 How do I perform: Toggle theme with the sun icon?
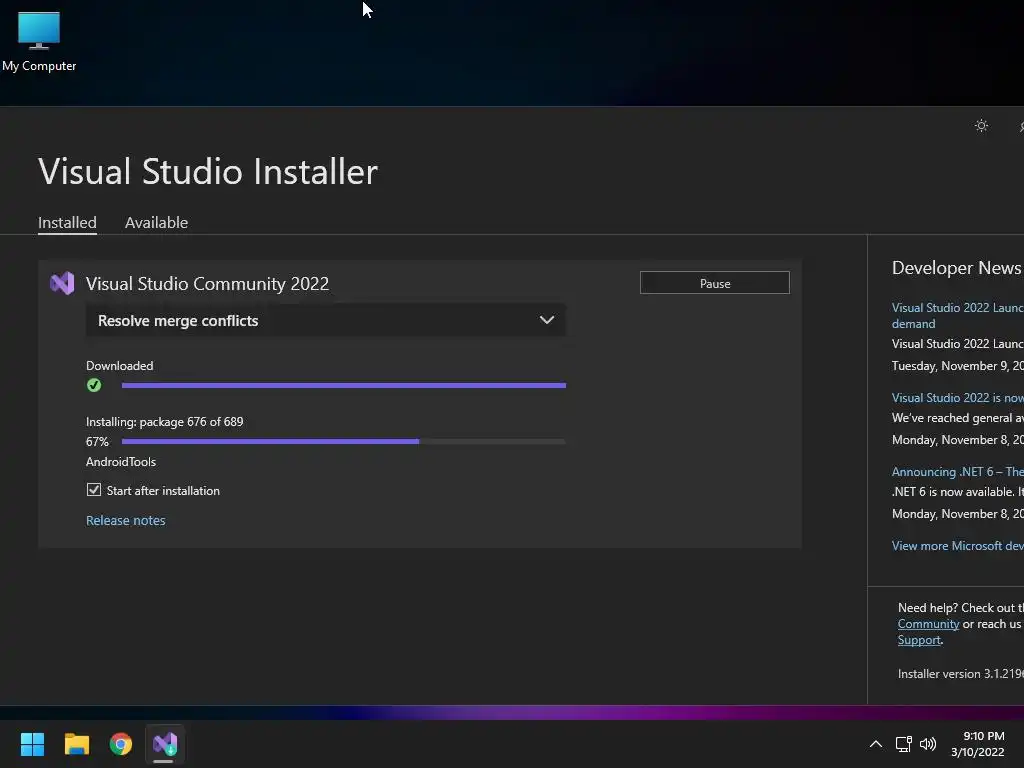(x=981, y=125)
